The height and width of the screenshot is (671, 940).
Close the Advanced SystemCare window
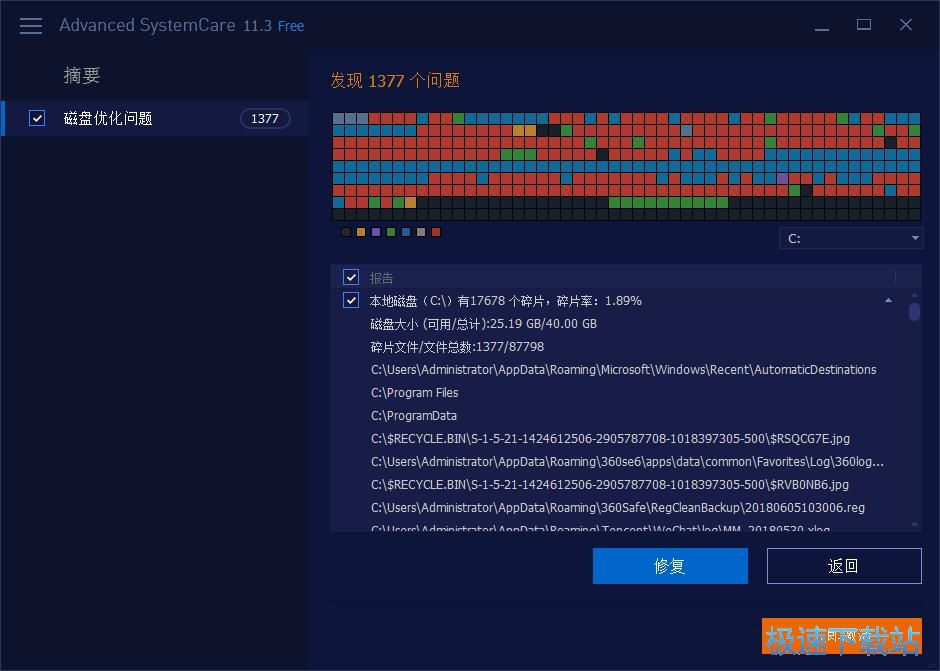906,25
